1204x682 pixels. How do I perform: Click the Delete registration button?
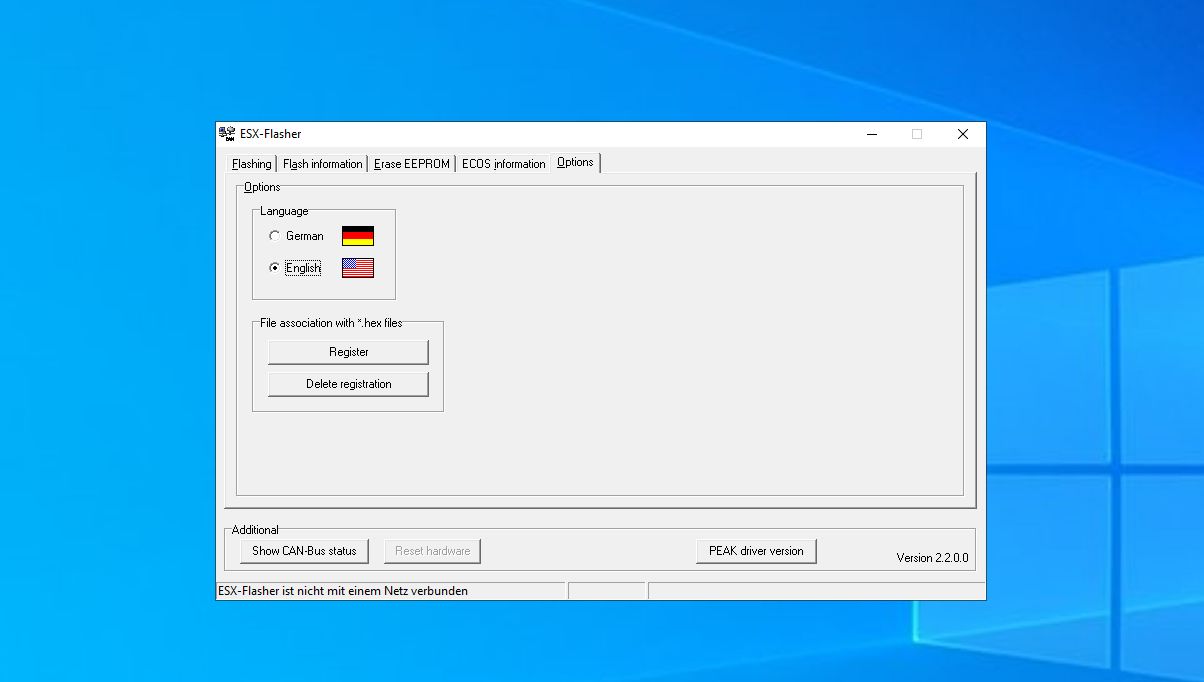coord(347,383)
